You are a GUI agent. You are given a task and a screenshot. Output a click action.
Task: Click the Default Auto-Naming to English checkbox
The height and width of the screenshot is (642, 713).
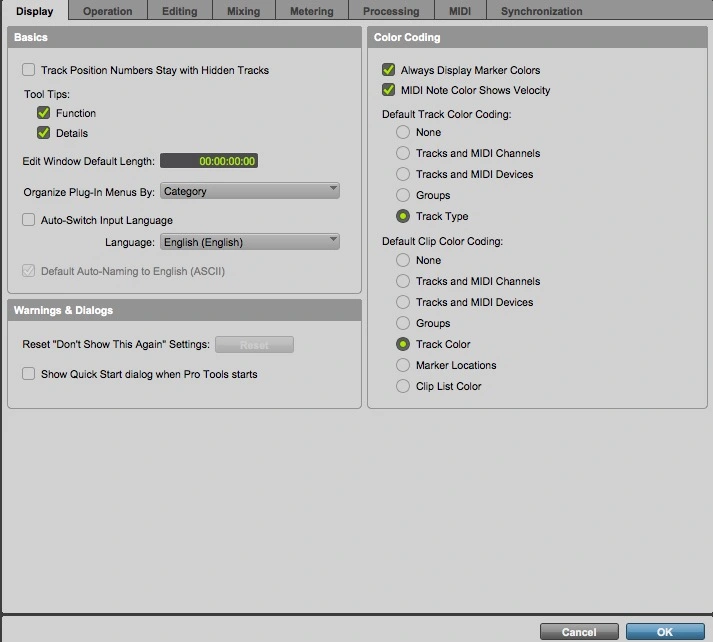coord(29,271)
